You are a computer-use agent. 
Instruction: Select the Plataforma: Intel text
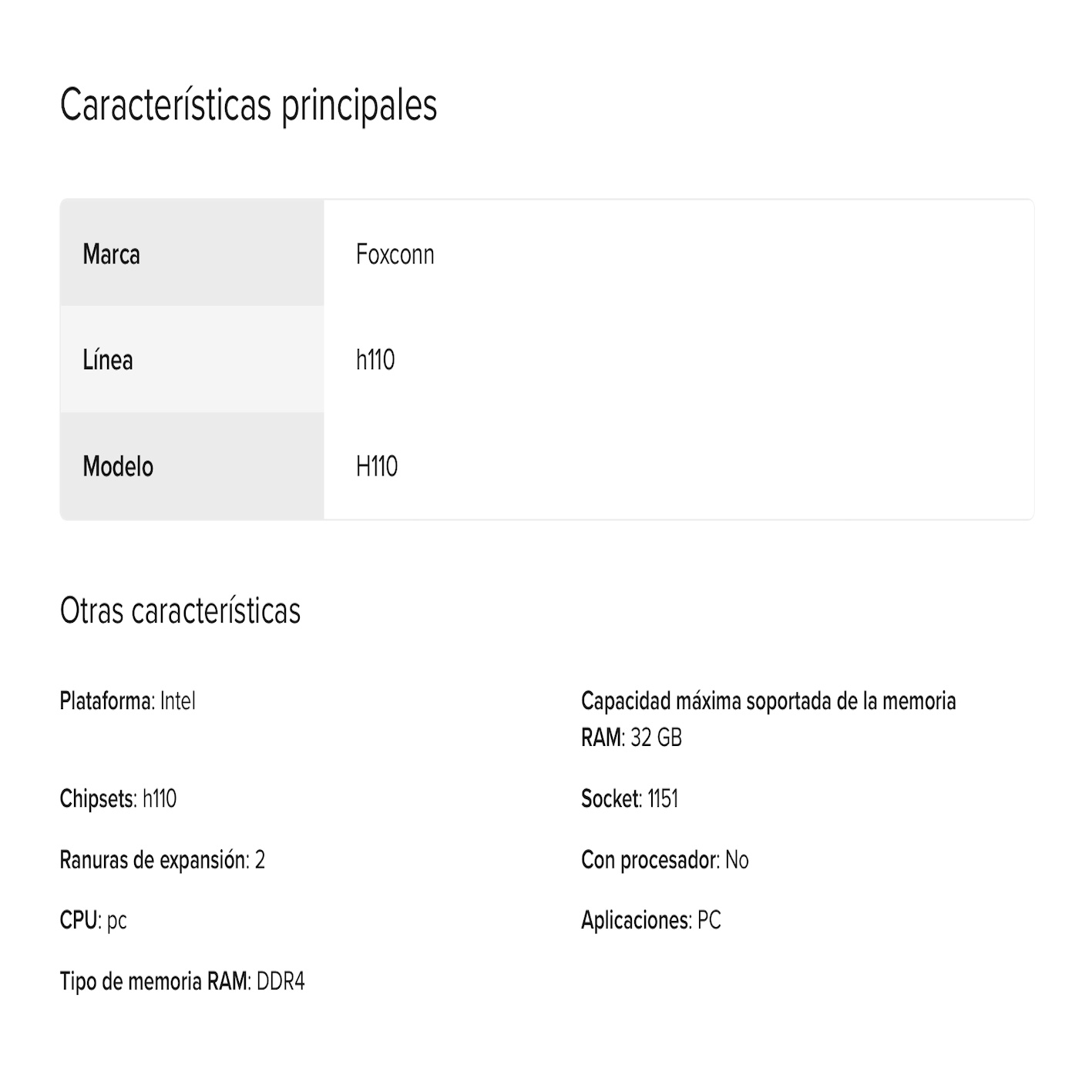[128, 701]
